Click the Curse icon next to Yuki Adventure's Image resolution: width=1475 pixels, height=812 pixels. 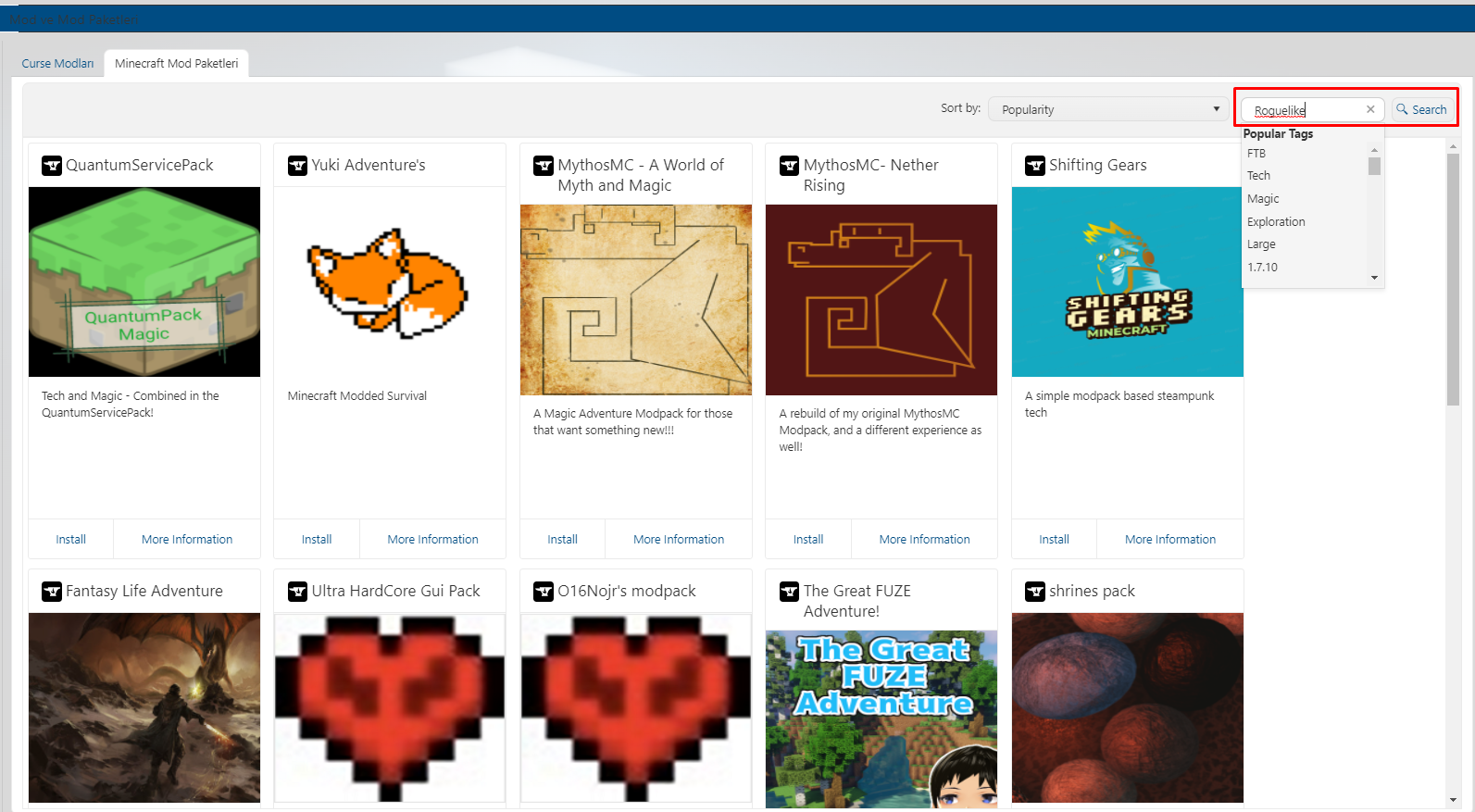pyautogui.click(x=297, y=166)
